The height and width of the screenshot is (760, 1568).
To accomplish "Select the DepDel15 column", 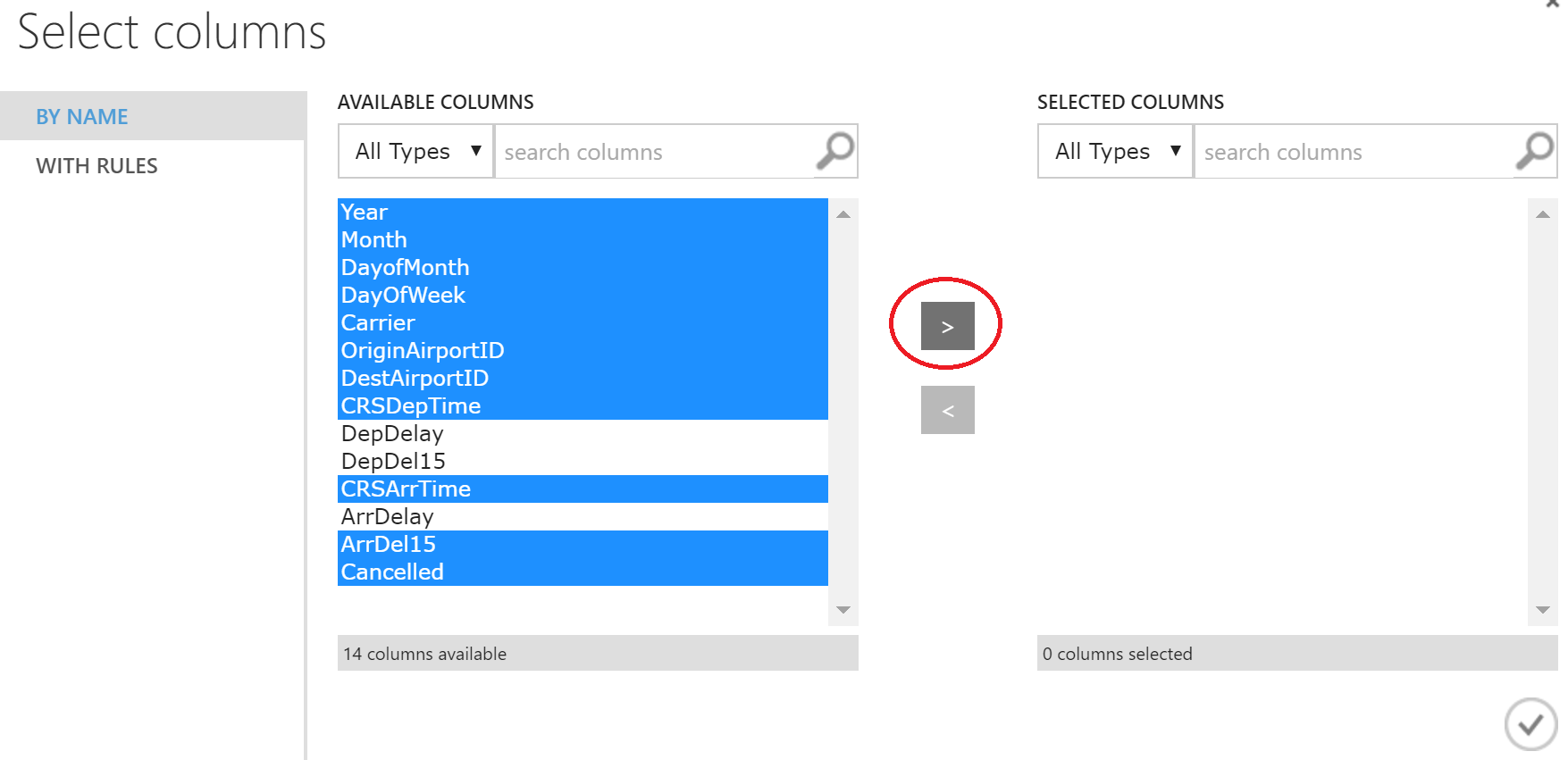I will click(x=394, y=462).
